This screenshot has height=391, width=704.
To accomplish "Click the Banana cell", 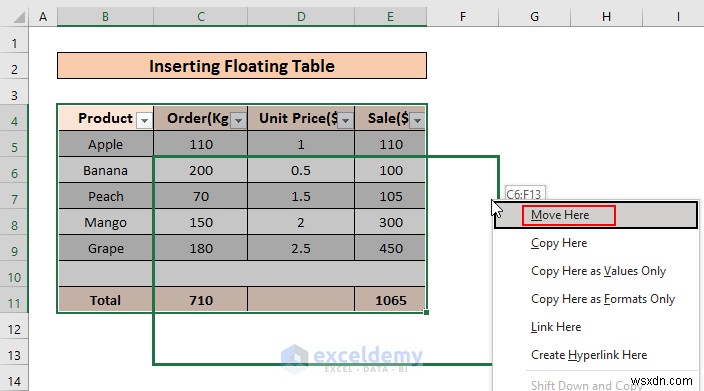I will pos(106,170).
